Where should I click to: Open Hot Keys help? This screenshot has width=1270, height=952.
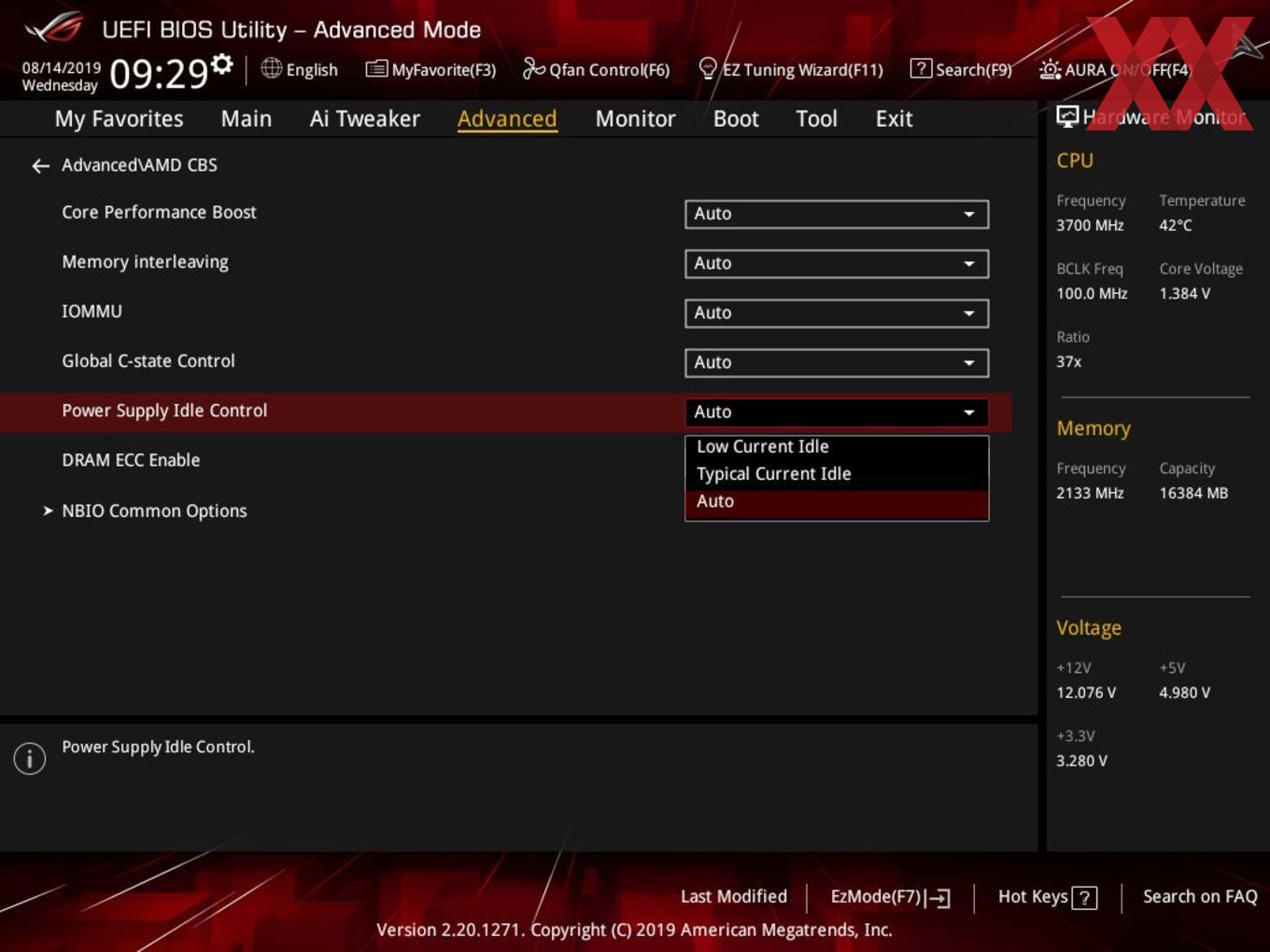pos(1047,897)
